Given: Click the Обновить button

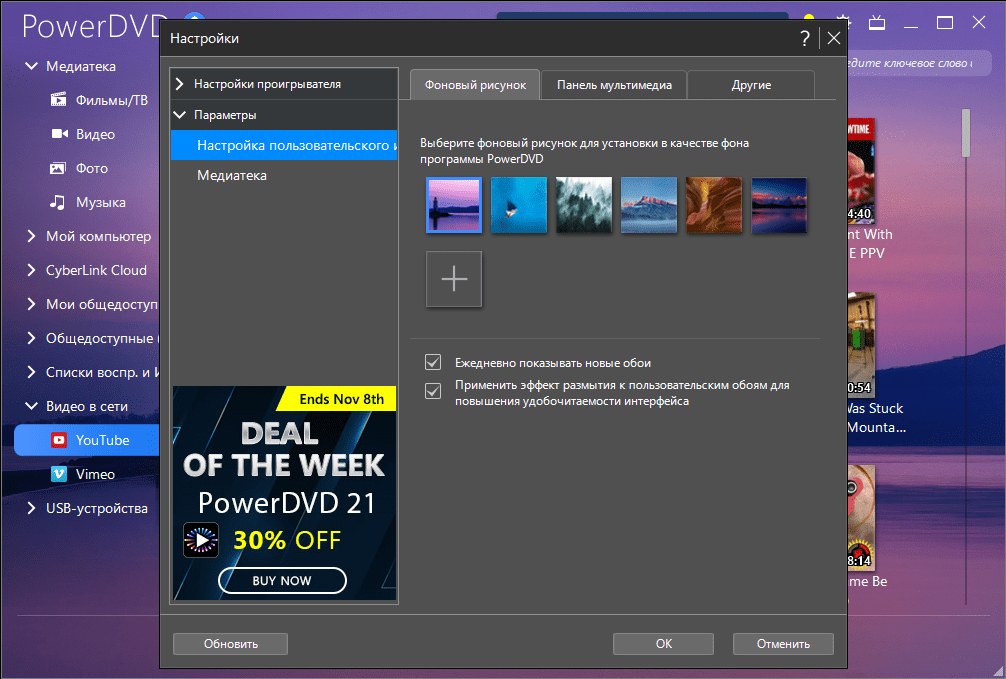Looking at the screenshot, I should point(230,644).
